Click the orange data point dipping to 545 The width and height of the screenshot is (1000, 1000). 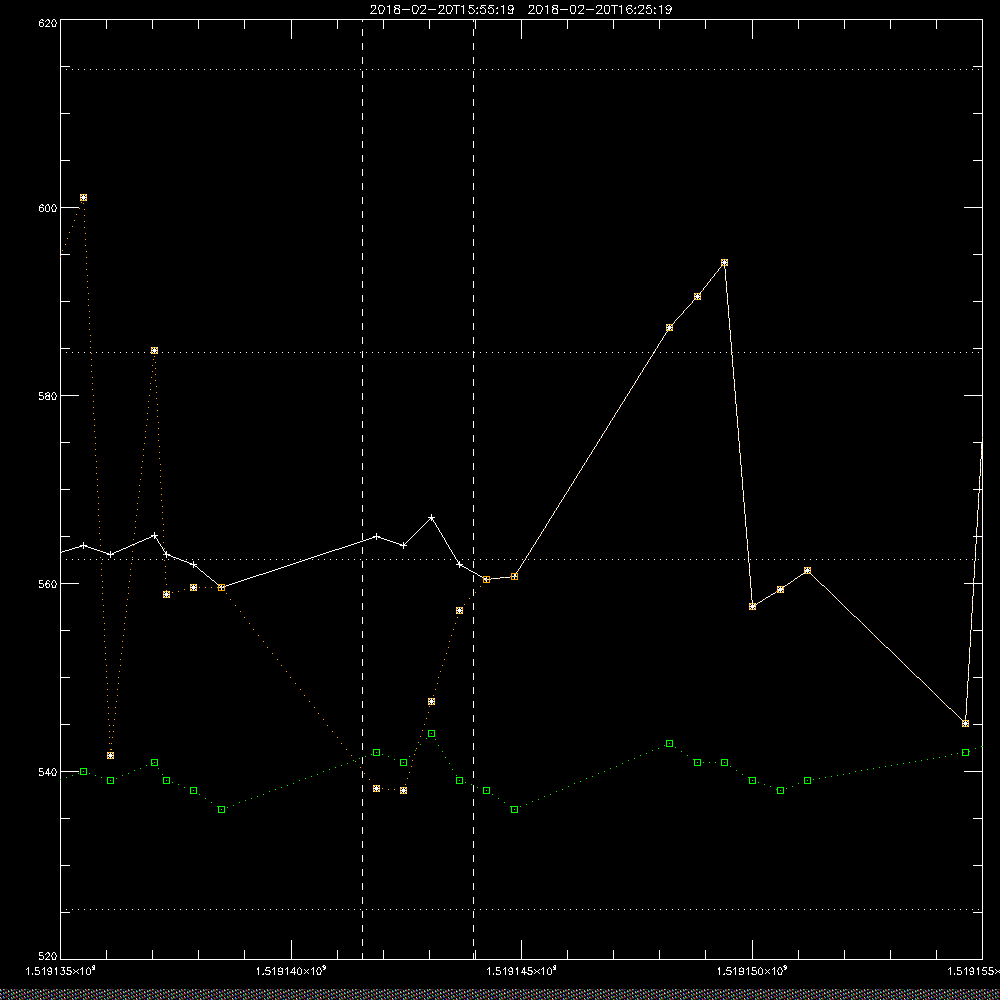click(x=966, y=723)
